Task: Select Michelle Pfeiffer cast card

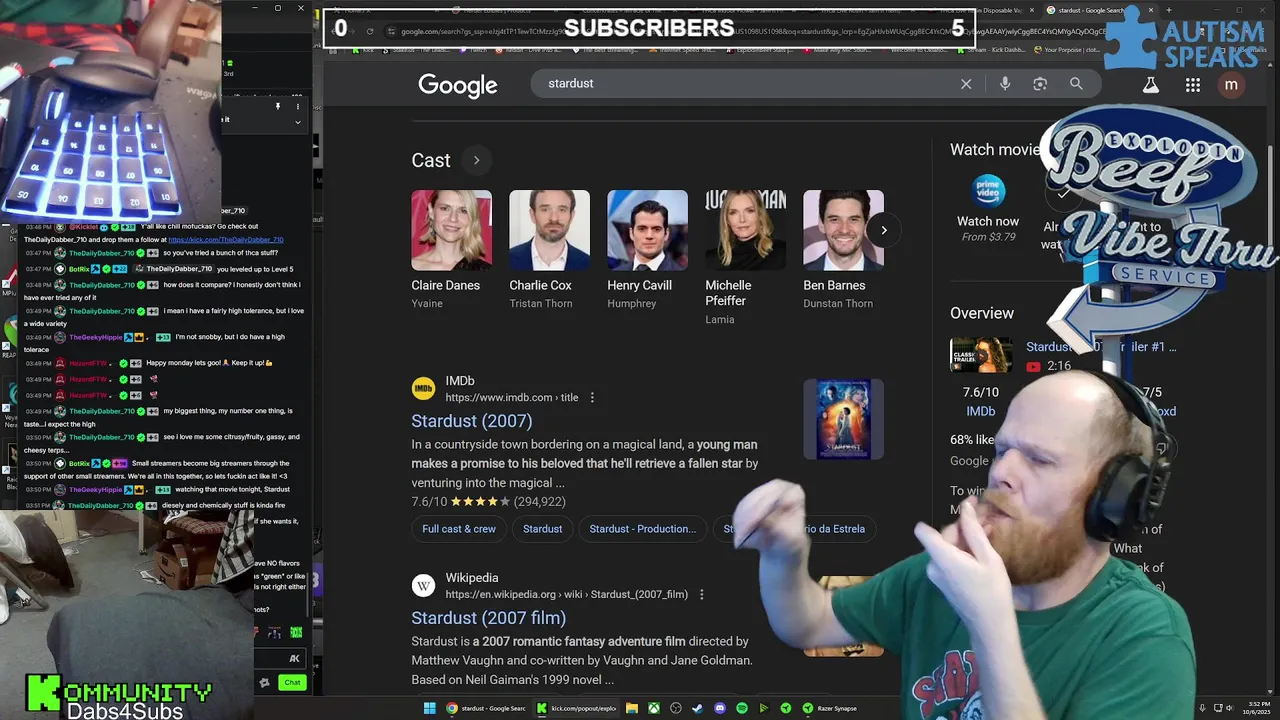Action: click(745, 258)
